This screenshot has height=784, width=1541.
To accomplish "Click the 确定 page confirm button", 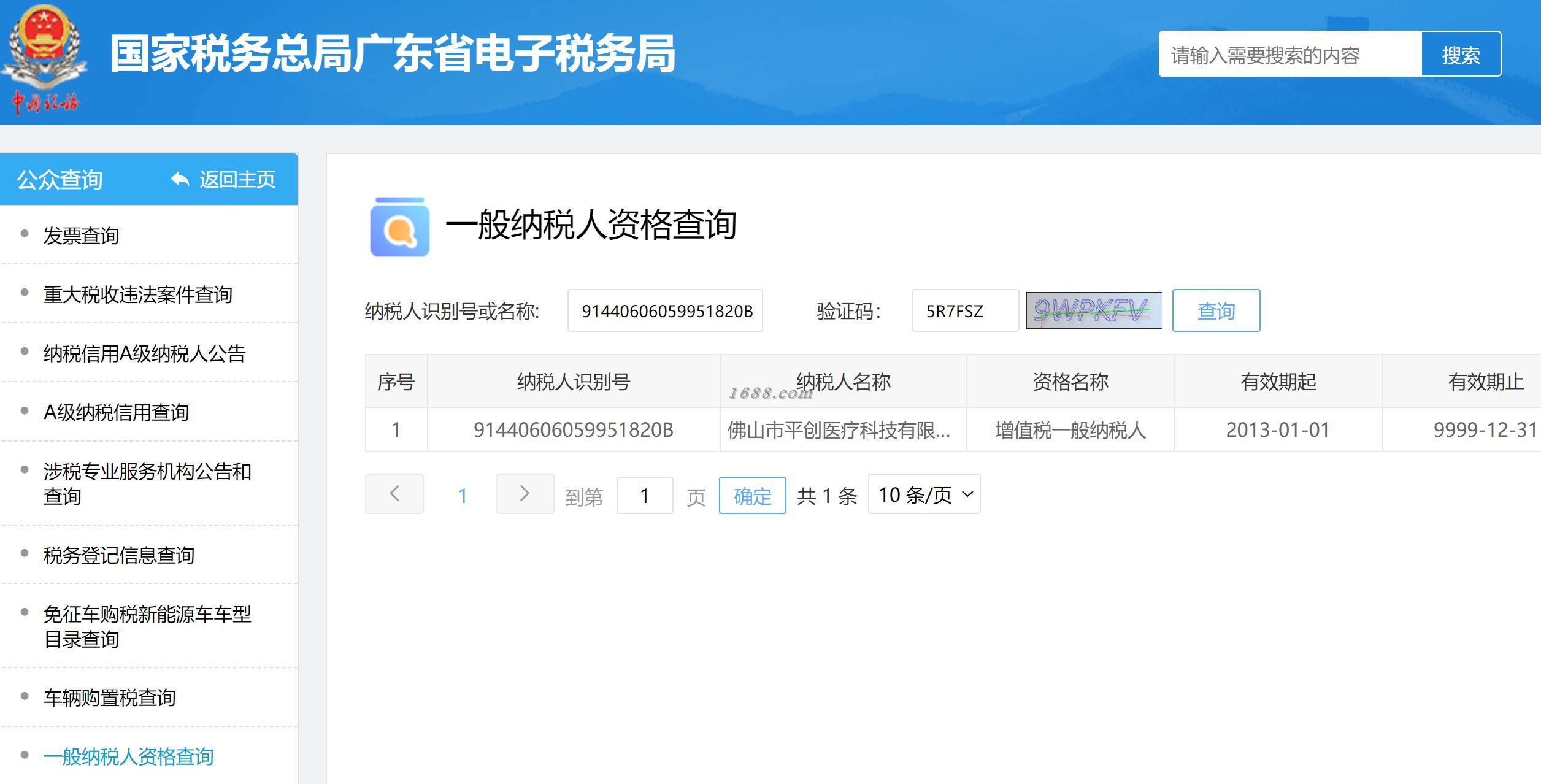I will click(752, 495).
